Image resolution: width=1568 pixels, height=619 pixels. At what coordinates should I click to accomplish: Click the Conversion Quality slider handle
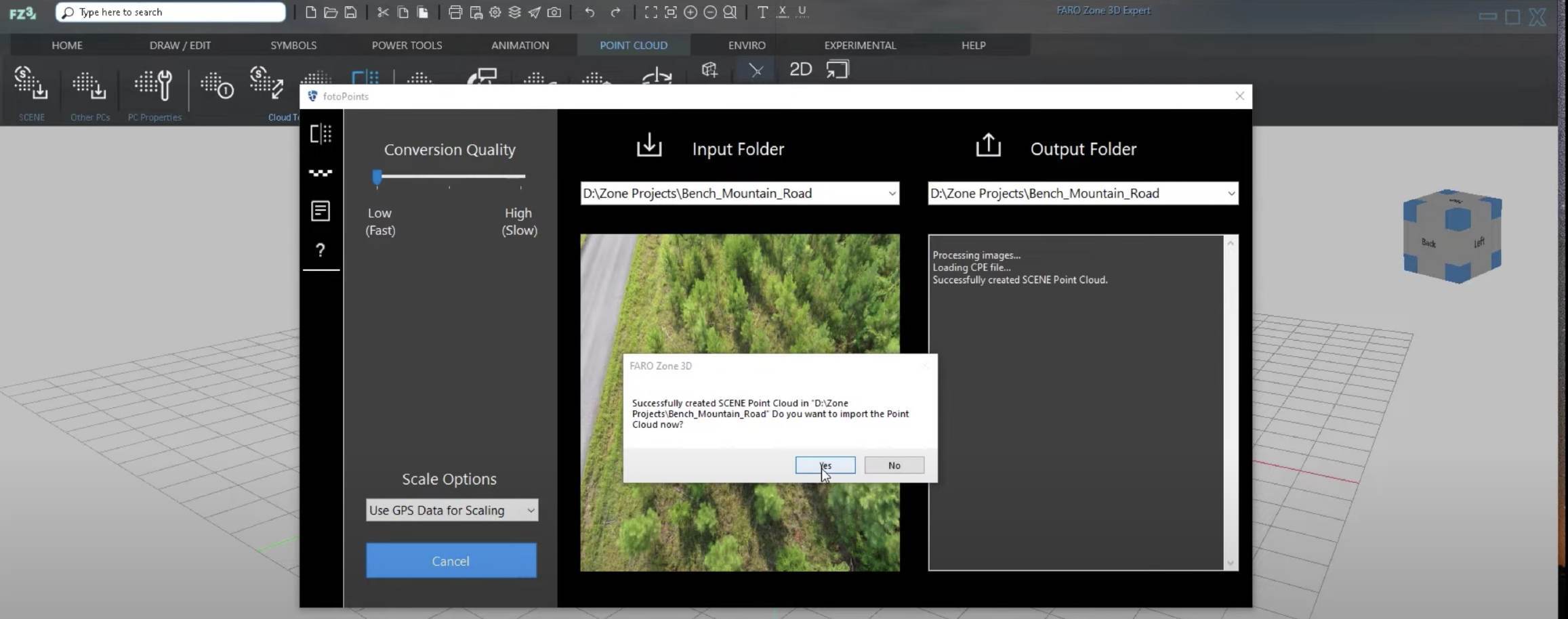point(377,177)
